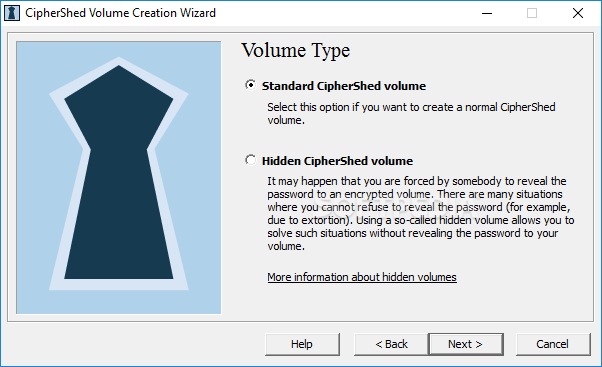Proceed with the Next > button
602x367 pixels.
coord(466,344)
